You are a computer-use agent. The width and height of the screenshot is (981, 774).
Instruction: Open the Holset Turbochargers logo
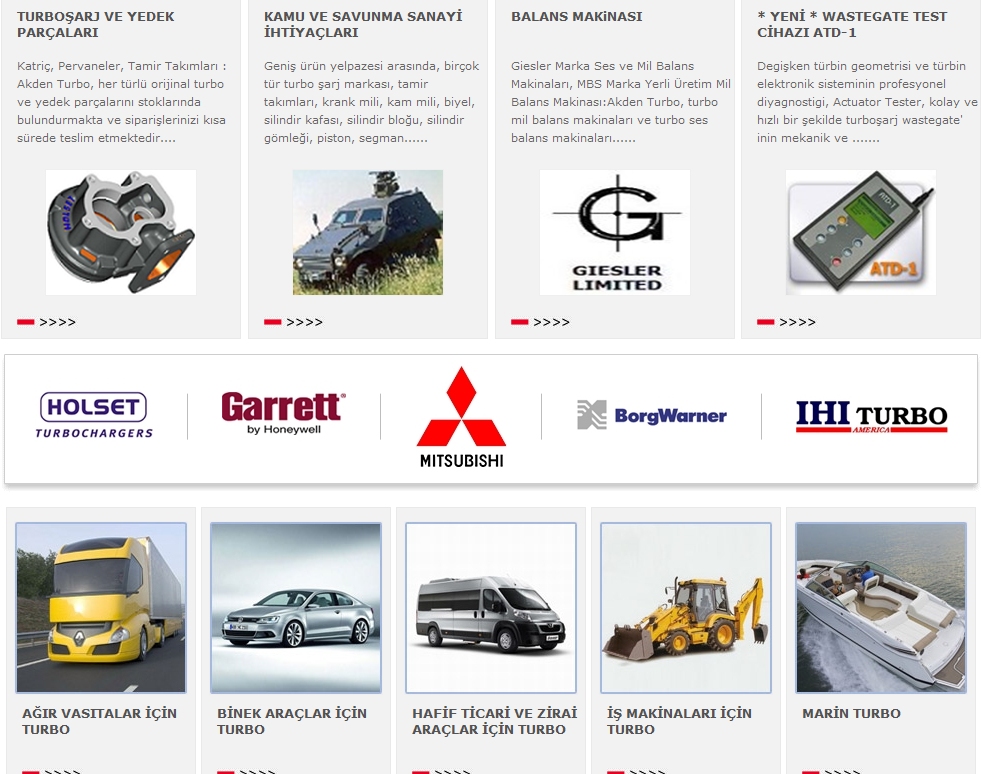[x=94, y=415]
